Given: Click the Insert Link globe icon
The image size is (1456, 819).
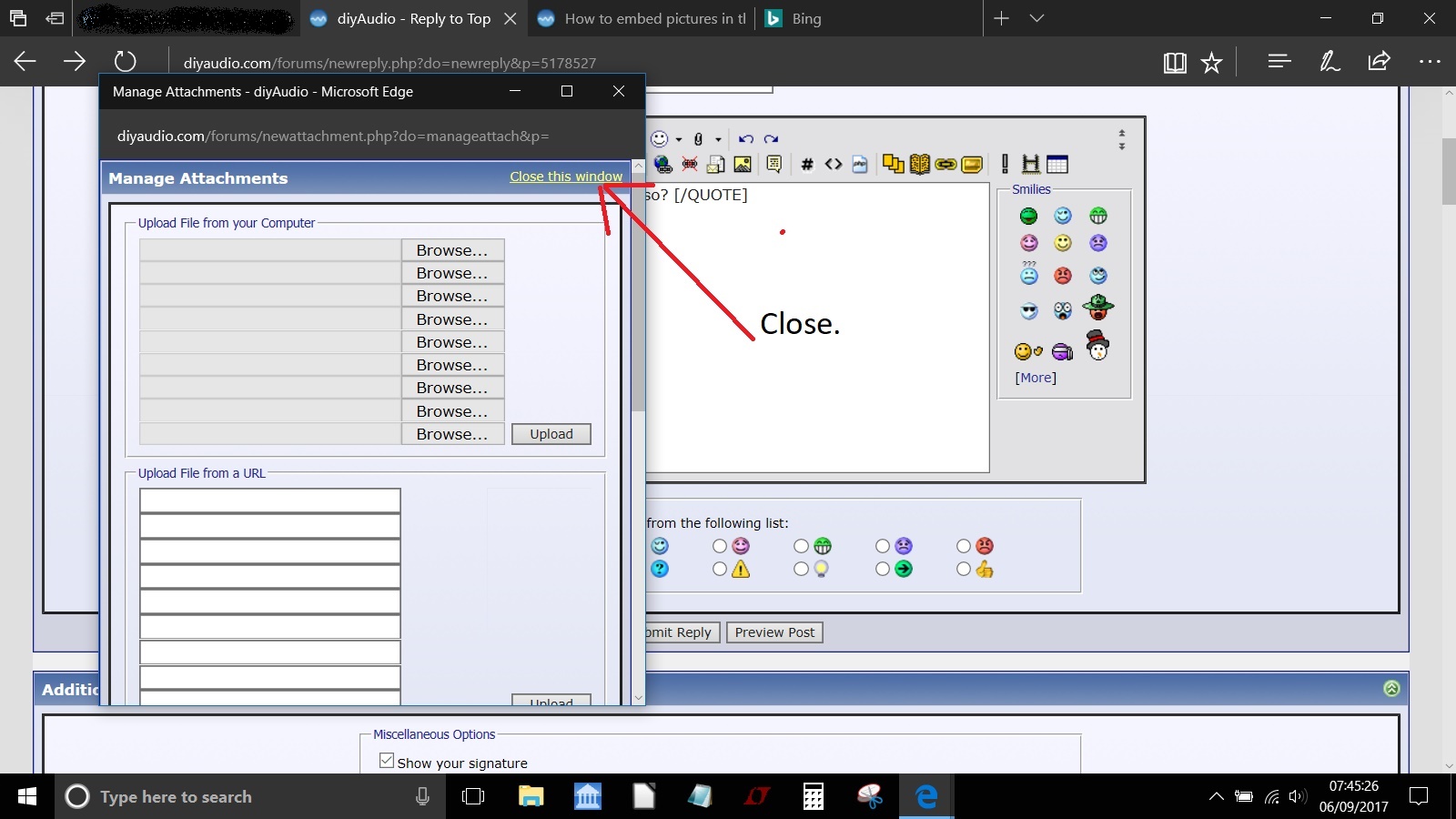Looking at the screenshot, I should [x=663, y=165].
